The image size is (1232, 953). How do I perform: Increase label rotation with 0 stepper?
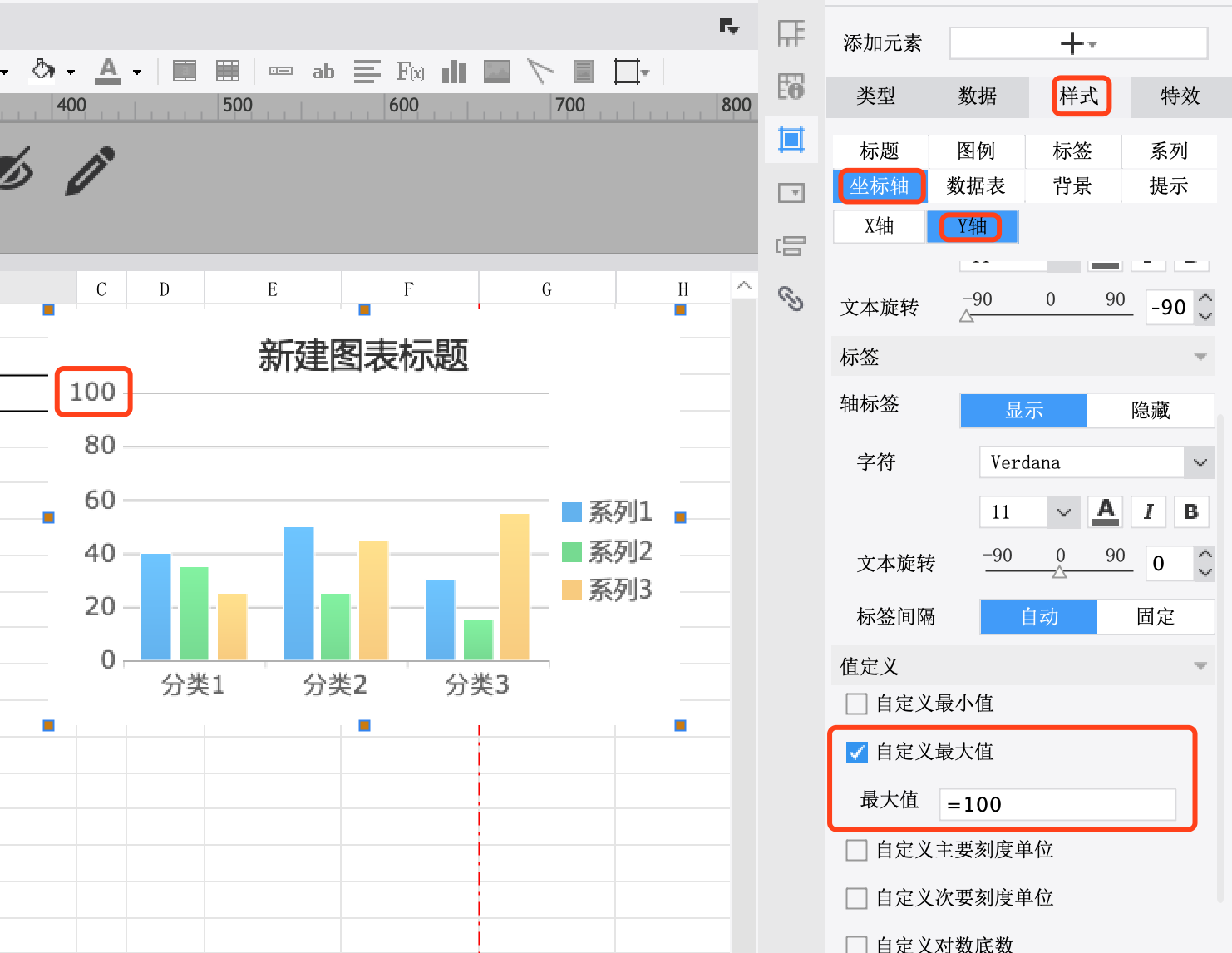pos(1205,555)
